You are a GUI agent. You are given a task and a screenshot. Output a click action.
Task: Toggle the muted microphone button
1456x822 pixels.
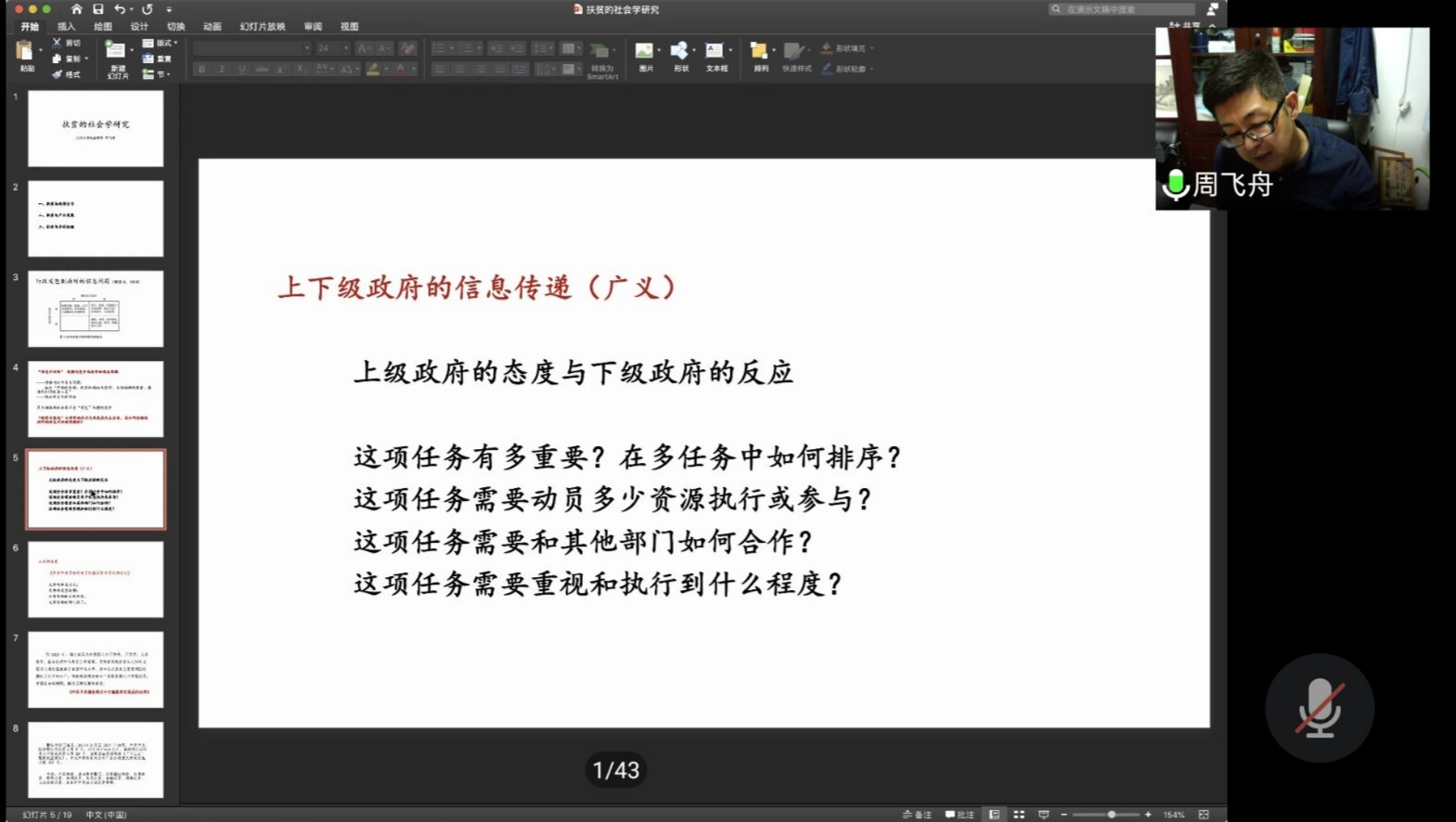tap(1319, 708)
